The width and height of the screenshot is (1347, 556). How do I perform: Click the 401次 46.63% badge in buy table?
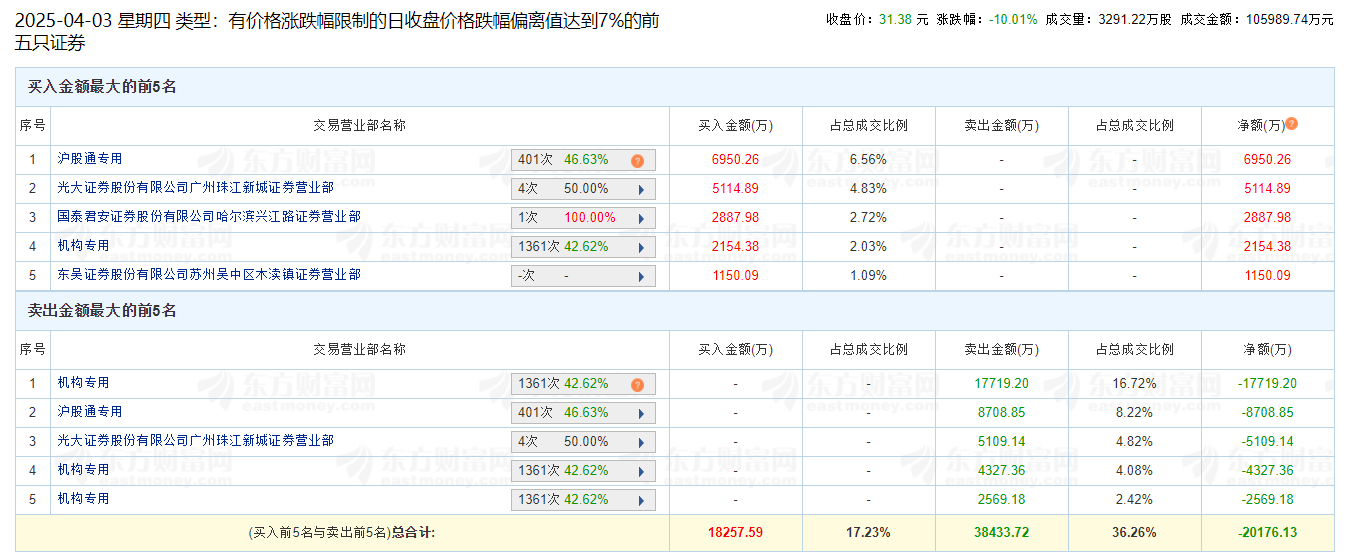click(x=583, y=160)
